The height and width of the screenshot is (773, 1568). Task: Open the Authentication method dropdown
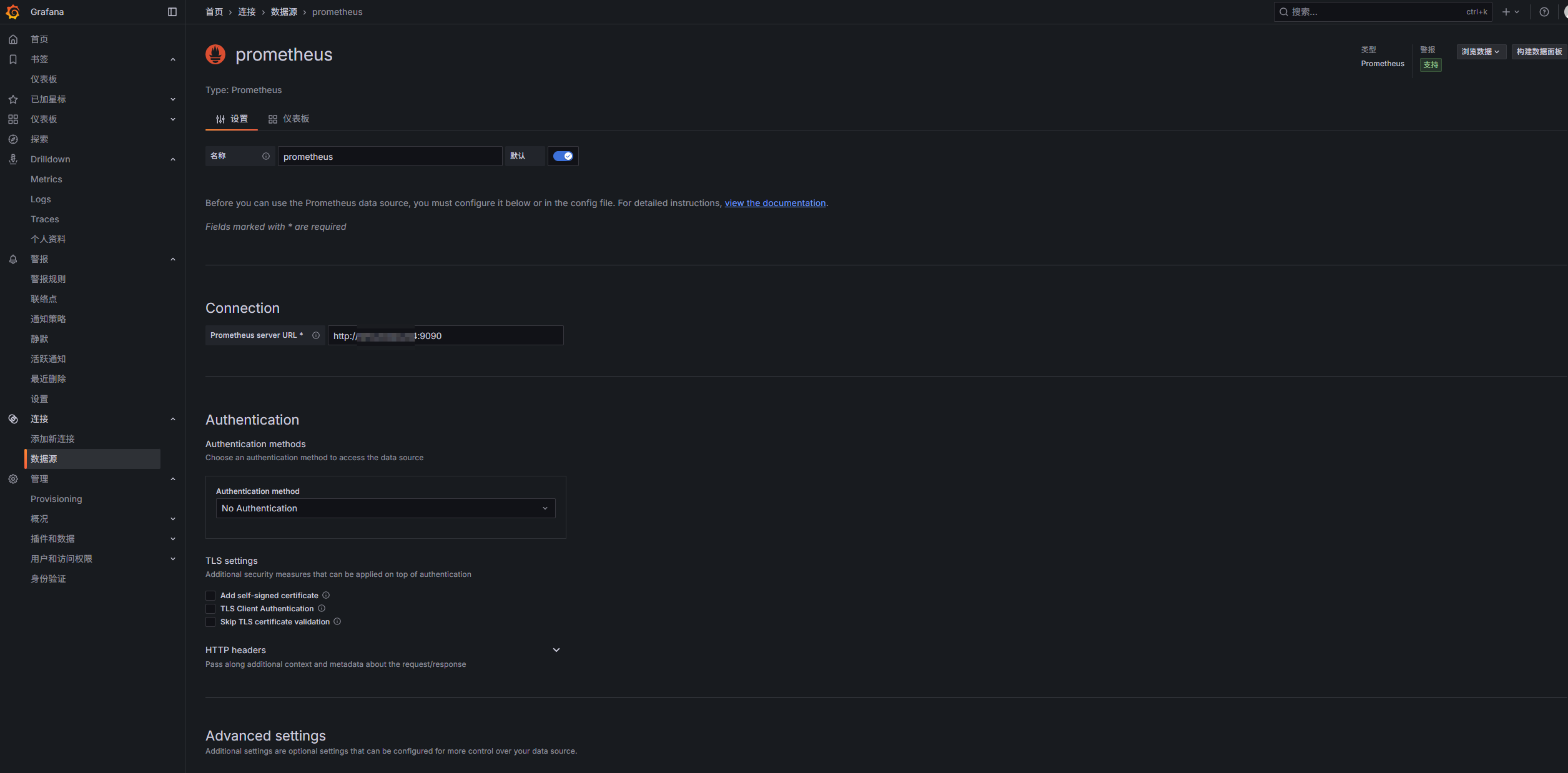[x=385, y=508]
